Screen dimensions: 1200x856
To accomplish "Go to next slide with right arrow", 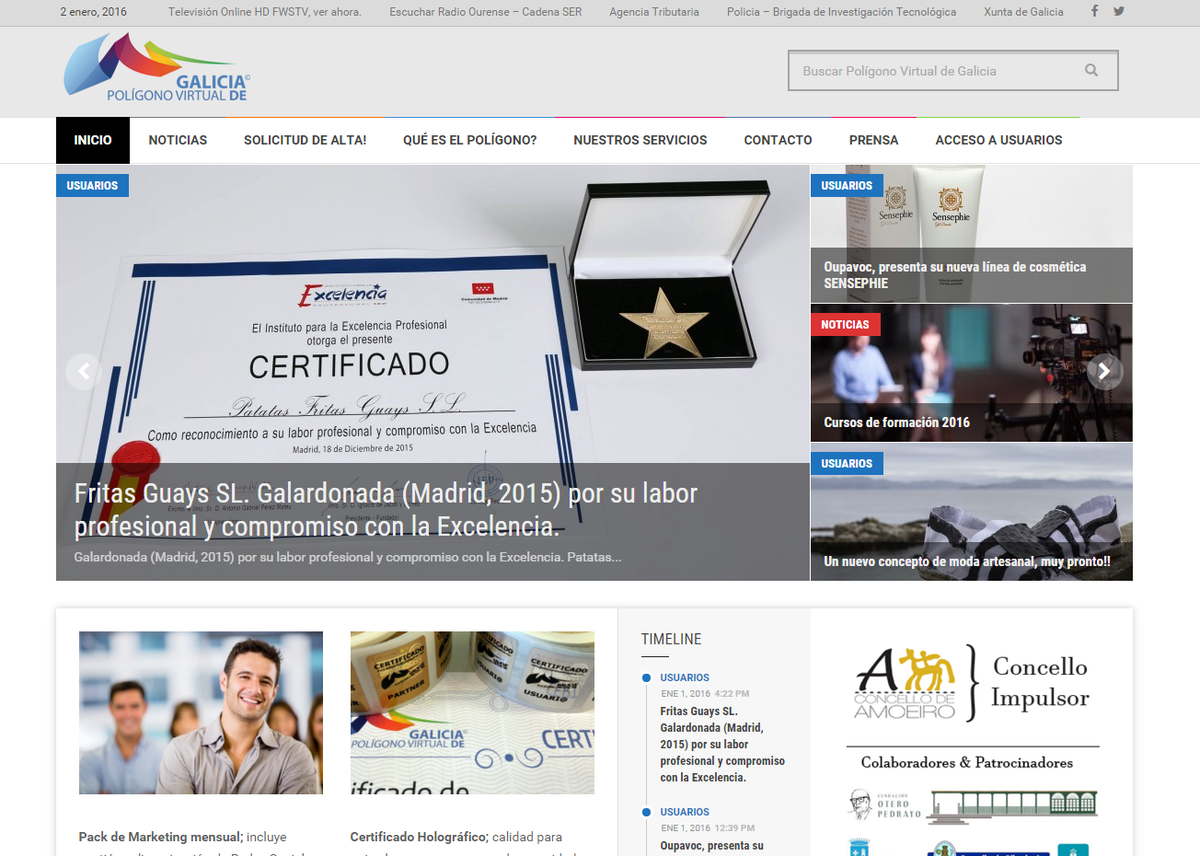I will [1105, 371].
